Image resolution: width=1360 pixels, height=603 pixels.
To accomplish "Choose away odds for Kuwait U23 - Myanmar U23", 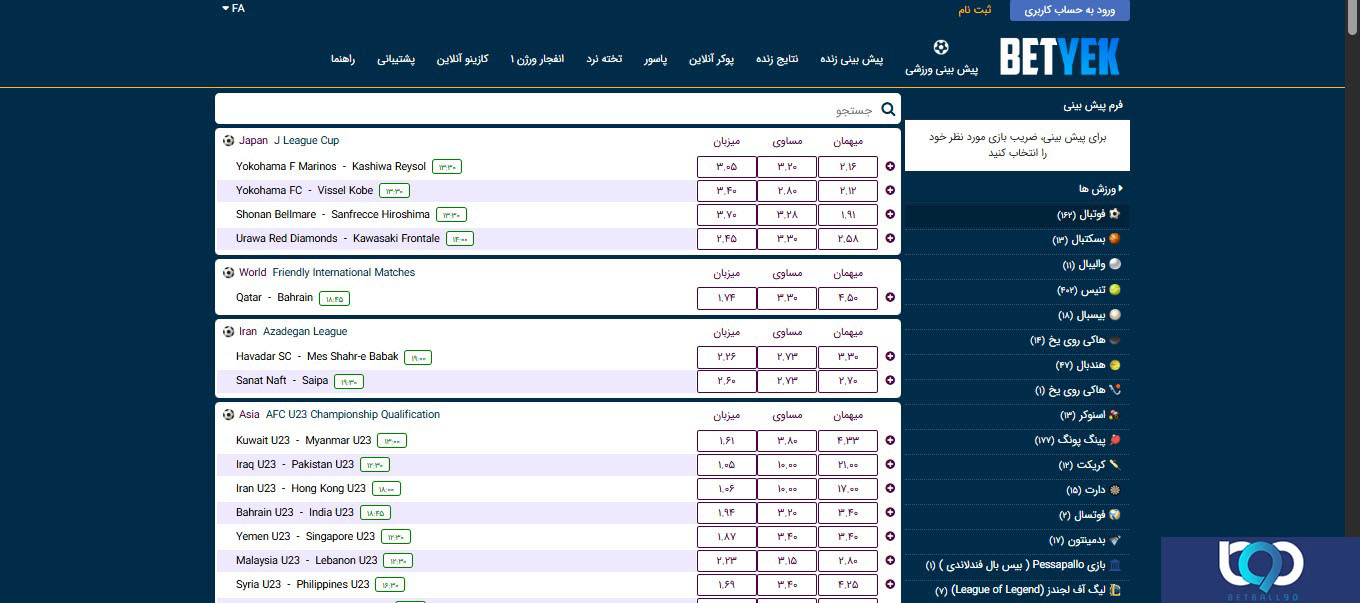I will point(848,441).
